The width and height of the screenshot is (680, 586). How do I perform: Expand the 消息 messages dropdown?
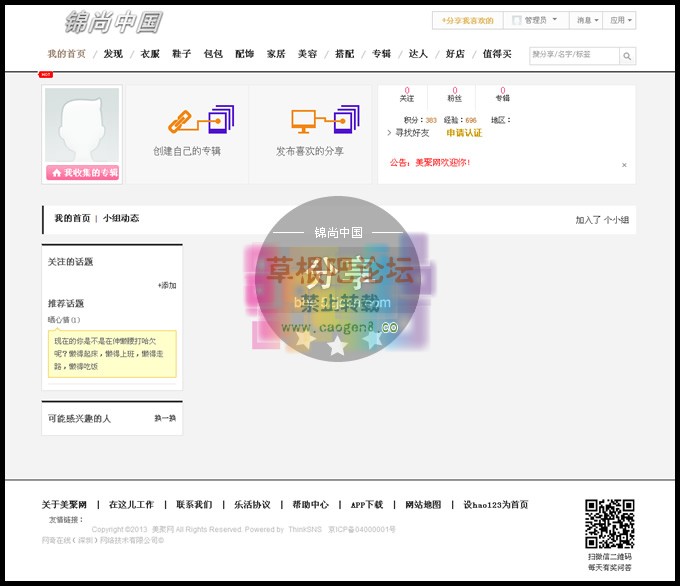(x=586, y=20)
